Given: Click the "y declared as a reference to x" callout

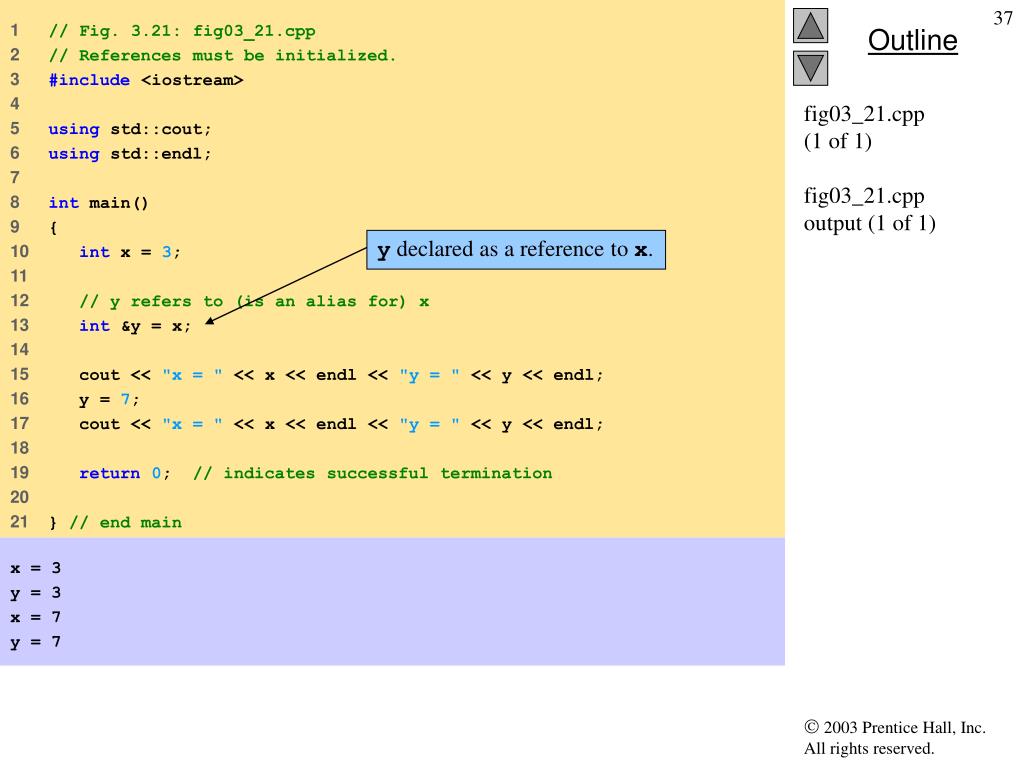Looking at the screenshot, I should [x=515, y=250].
